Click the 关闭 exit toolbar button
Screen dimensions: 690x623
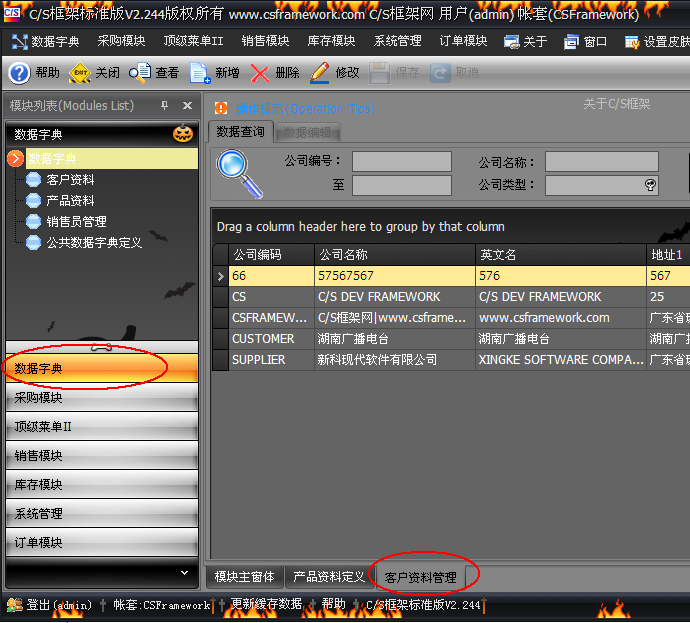pos(94,73)
